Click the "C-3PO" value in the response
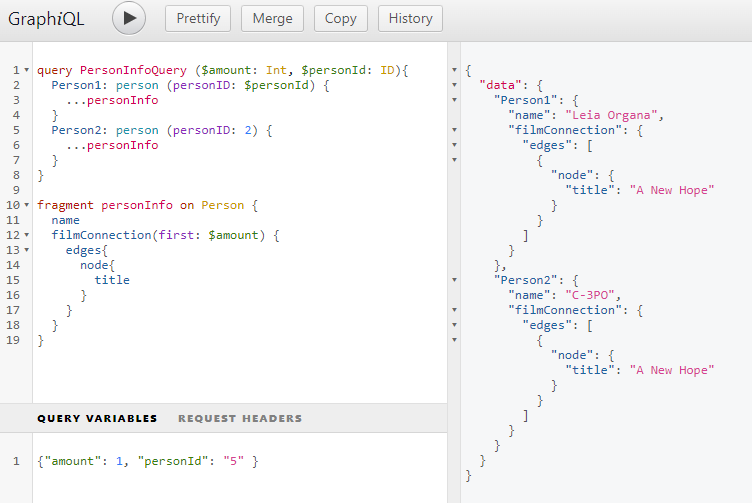The image size is (752, 503). tap(590, 295)
